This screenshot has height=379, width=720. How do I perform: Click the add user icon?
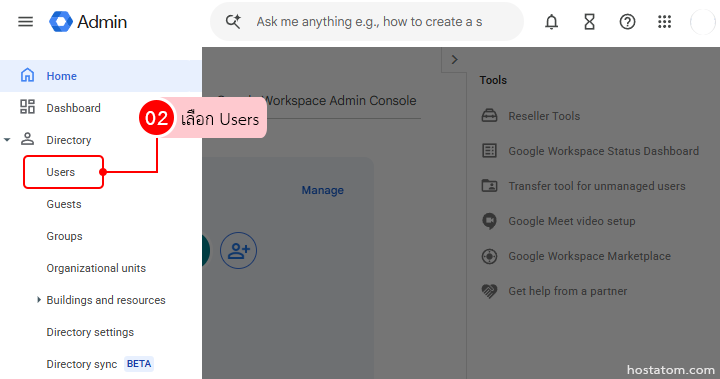click(x=238, y=250)
